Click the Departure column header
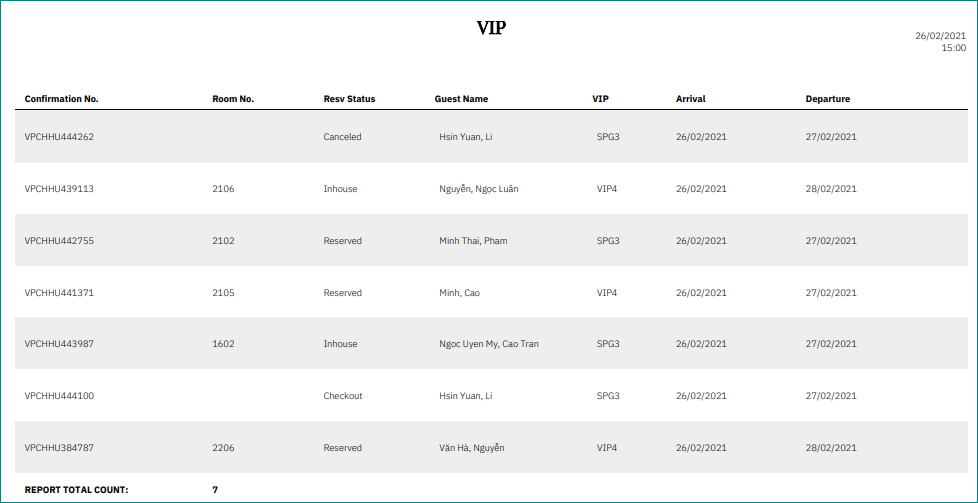This screenshot has height=503, width=978. point(827,99)
